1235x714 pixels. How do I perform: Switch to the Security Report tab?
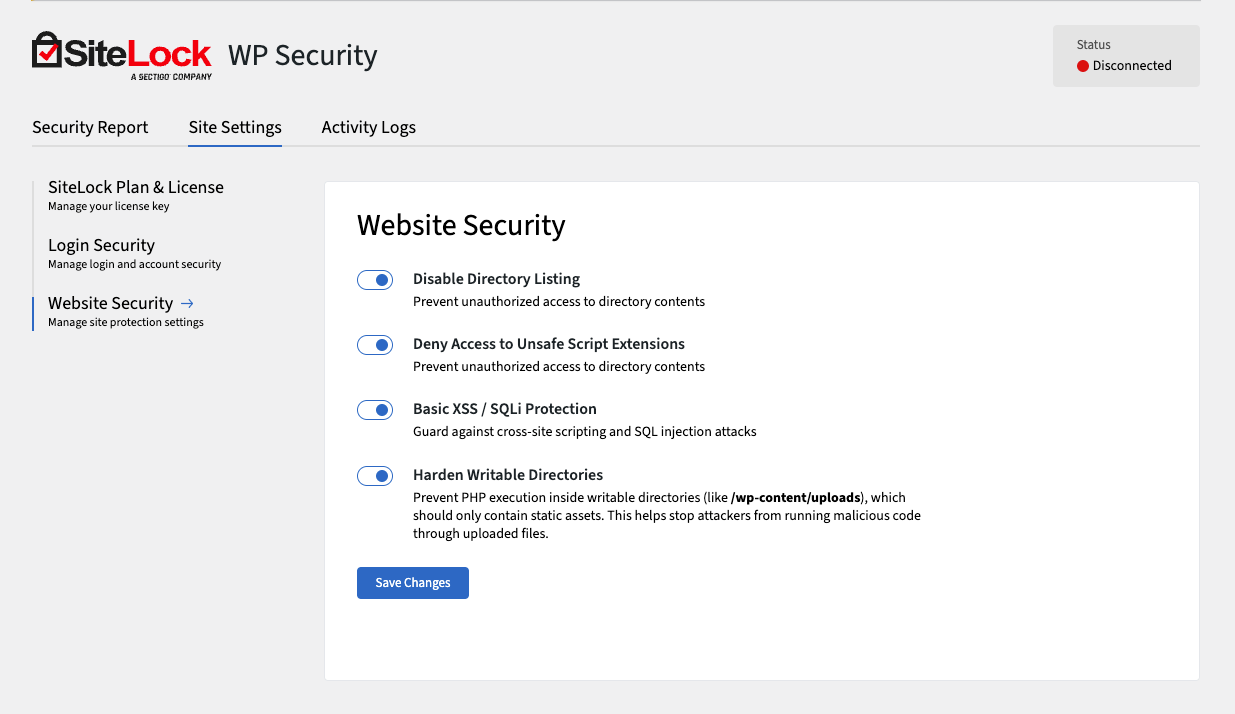[90, 127]
